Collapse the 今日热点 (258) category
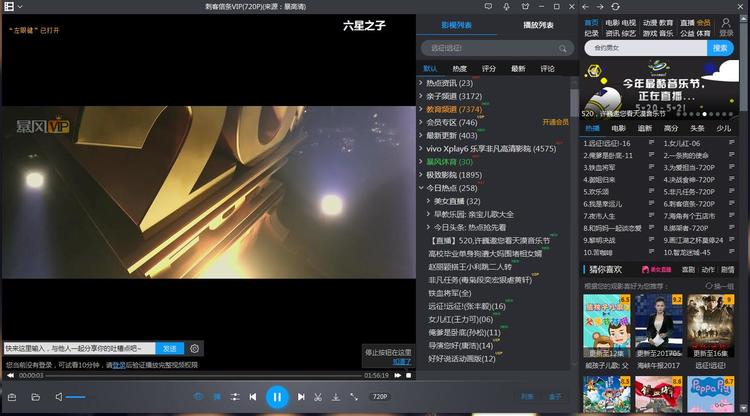This screenshot has width=750, height=416. pos(422,188)
